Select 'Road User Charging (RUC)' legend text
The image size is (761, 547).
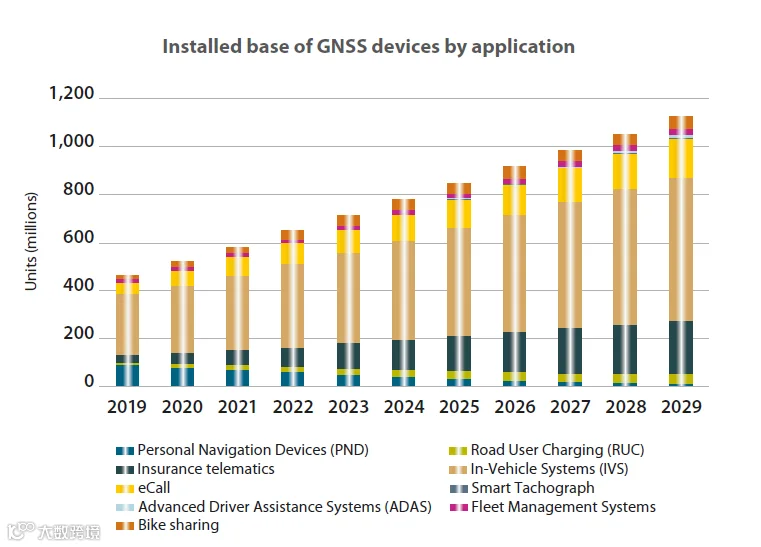click(557, 450)
